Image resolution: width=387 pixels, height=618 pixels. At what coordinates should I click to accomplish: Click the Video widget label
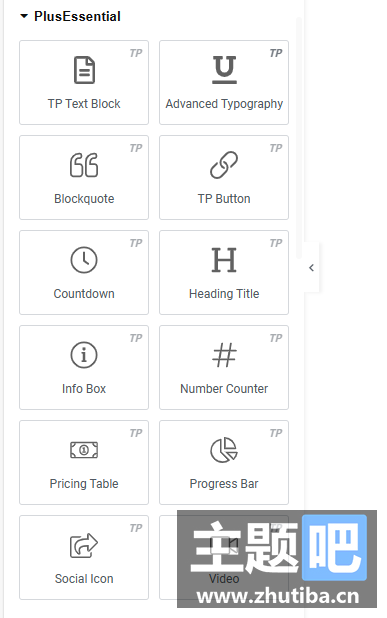point(224,579)
